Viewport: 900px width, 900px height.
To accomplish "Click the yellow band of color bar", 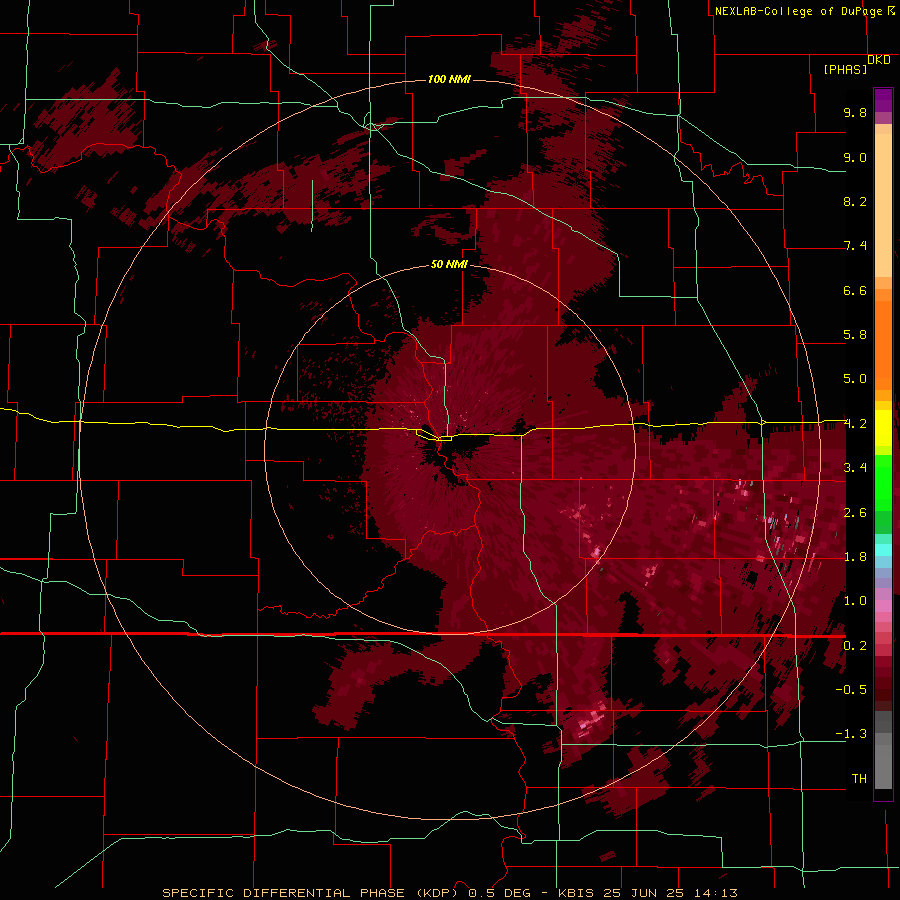I will click(883, 428).
